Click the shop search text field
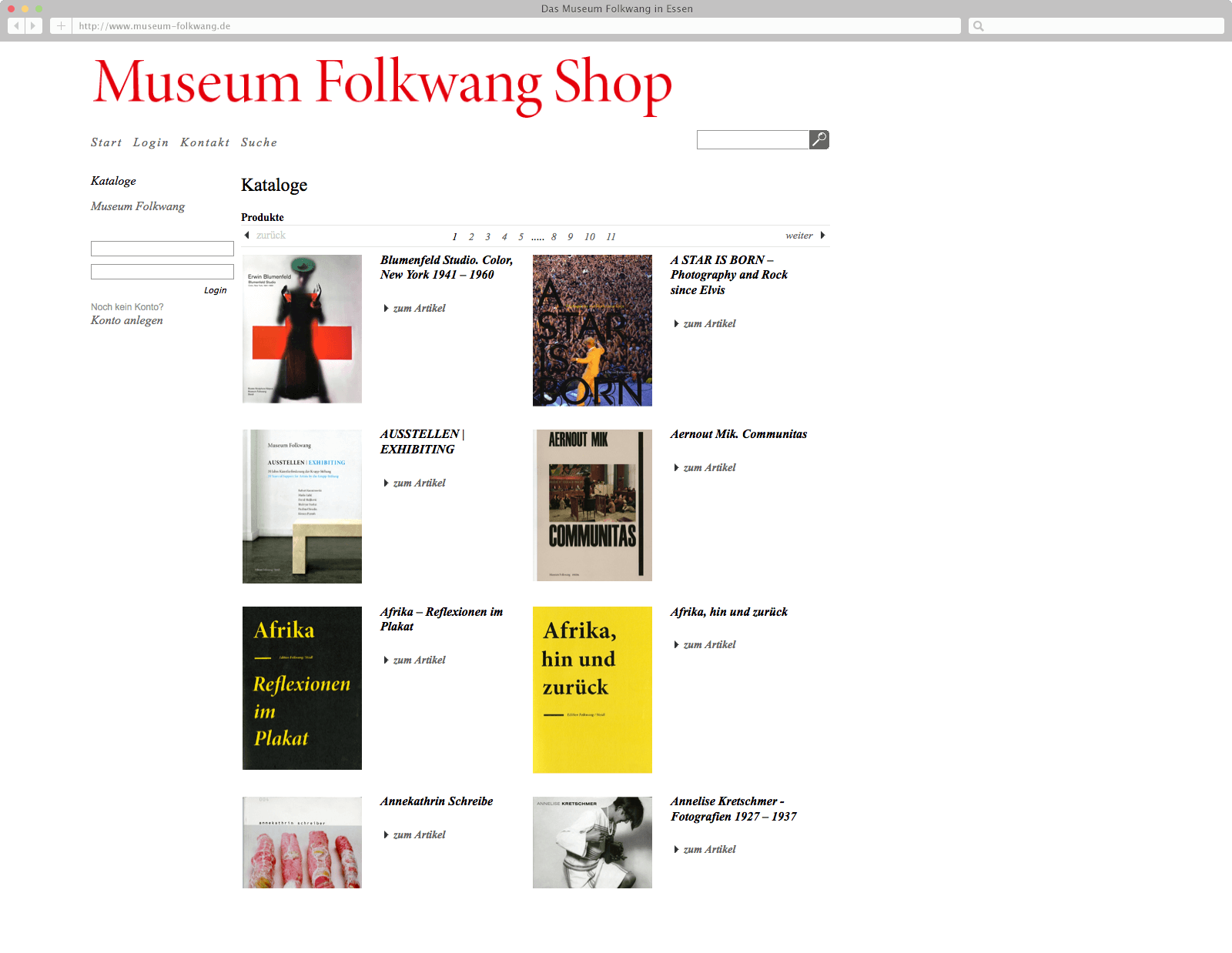This screenshot has width=1232, height=953. pyautogui.click(x=752, y=139)
